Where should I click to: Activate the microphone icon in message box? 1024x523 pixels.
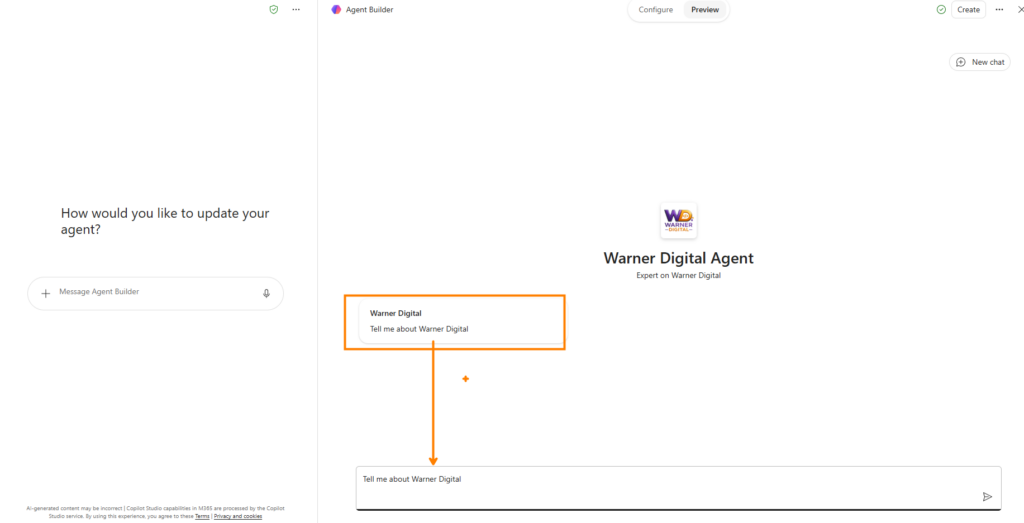(266, 293)
